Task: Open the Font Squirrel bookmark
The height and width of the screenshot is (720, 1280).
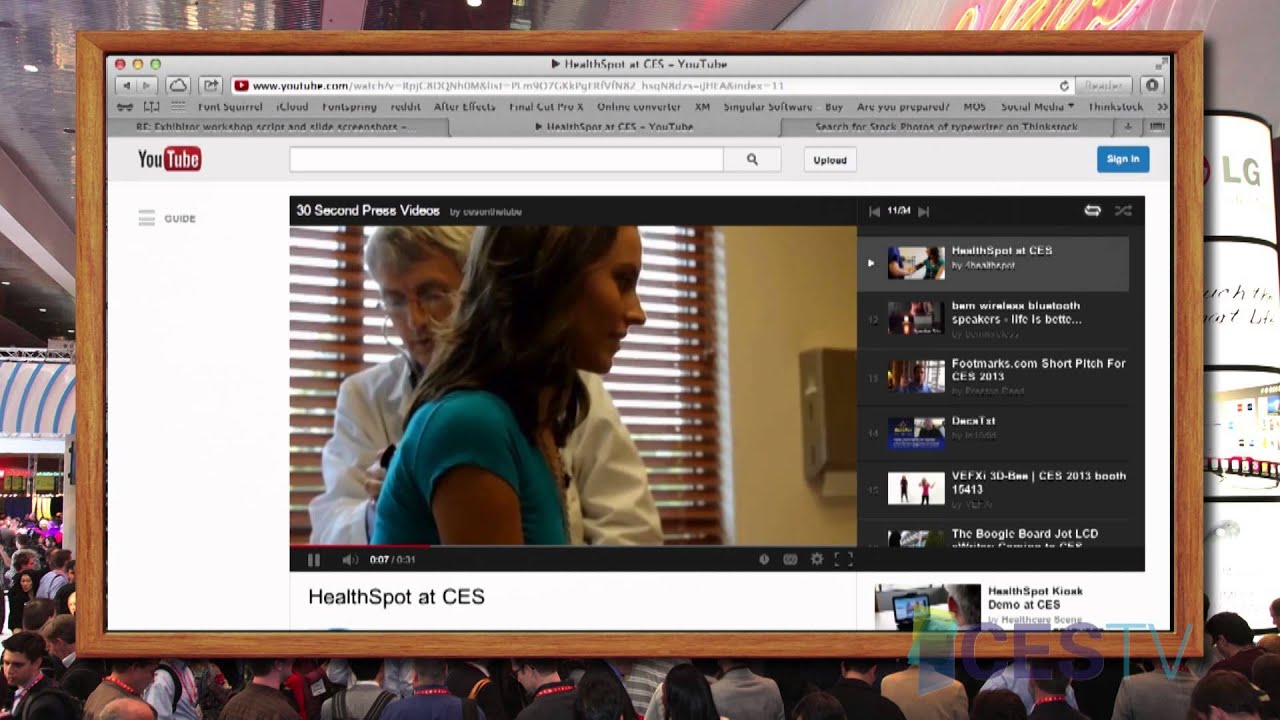Action: tap(230, 107)
